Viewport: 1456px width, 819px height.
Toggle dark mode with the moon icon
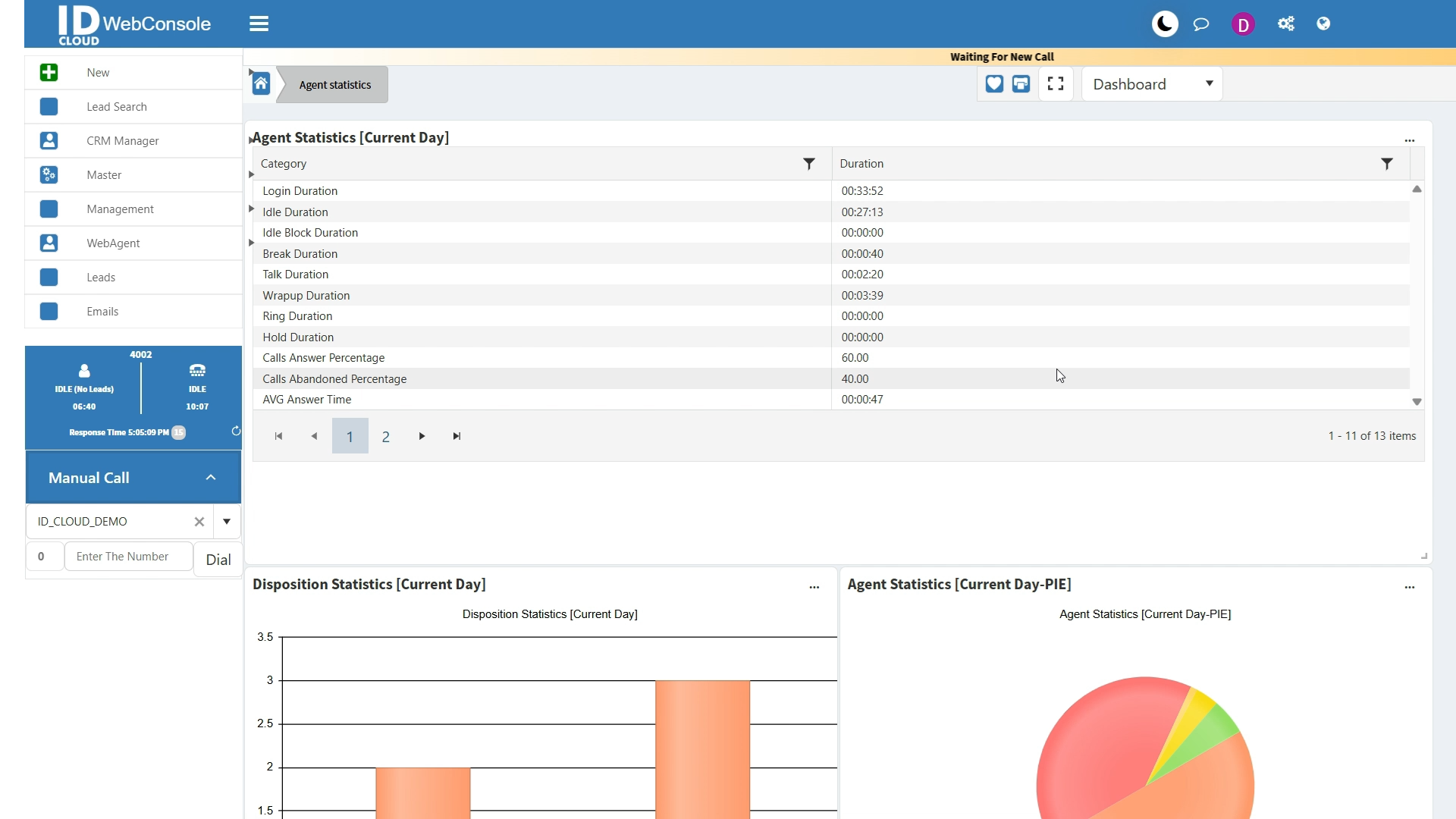[1165, 24]
